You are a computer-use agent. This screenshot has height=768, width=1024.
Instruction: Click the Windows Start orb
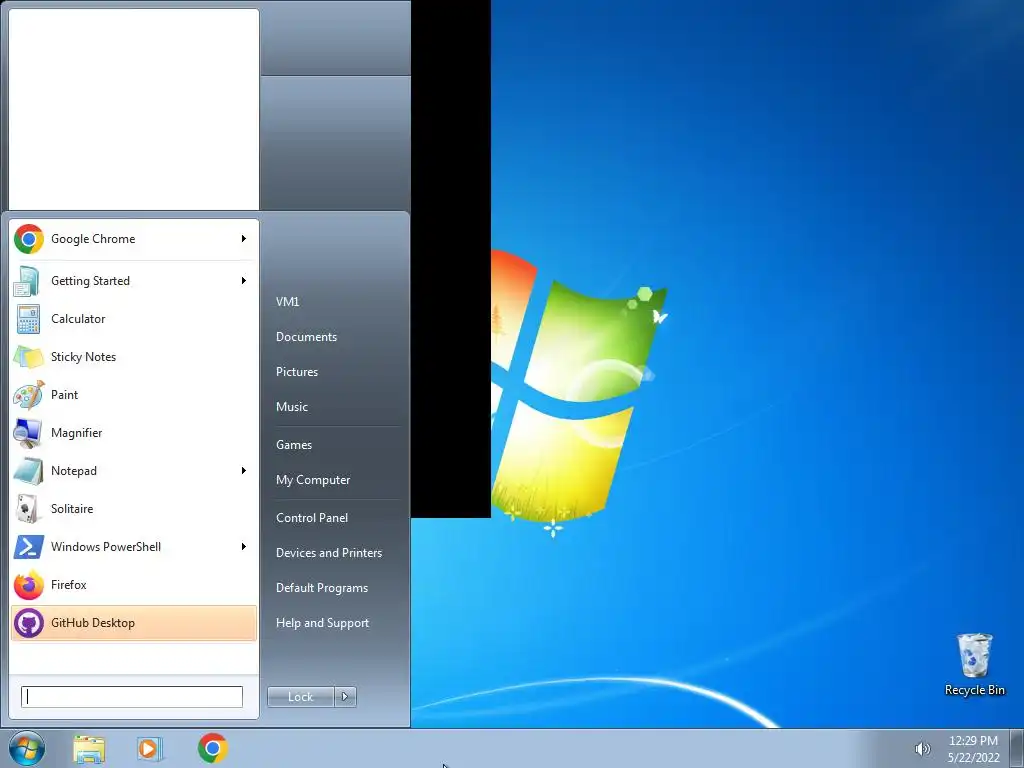click(27, 748)
